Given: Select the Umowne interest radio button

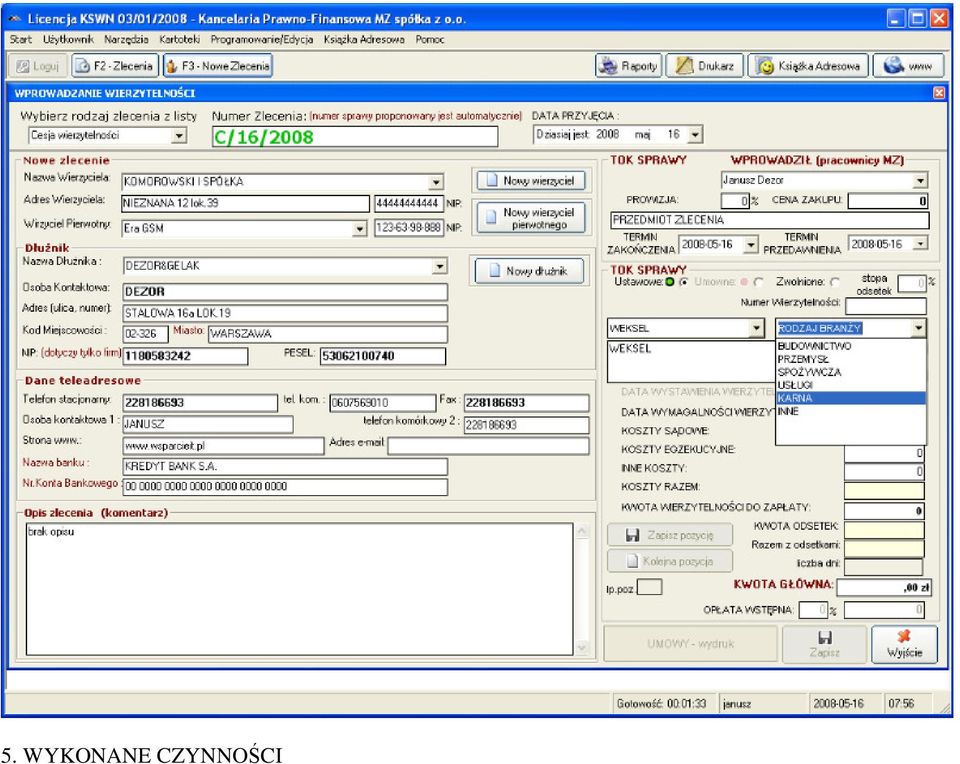Looking at the screenshot, I should coord(759,282).
